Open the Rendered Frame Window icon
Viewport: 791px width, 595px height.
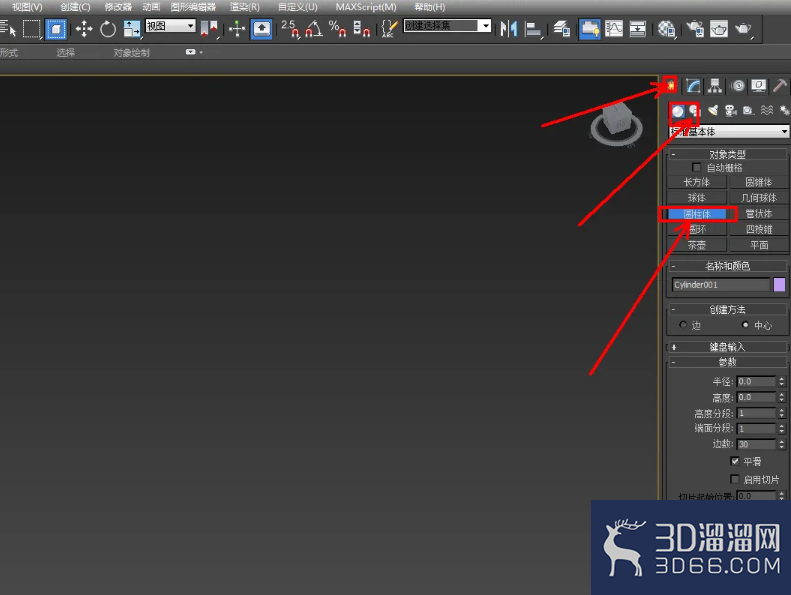pos(719,29)
